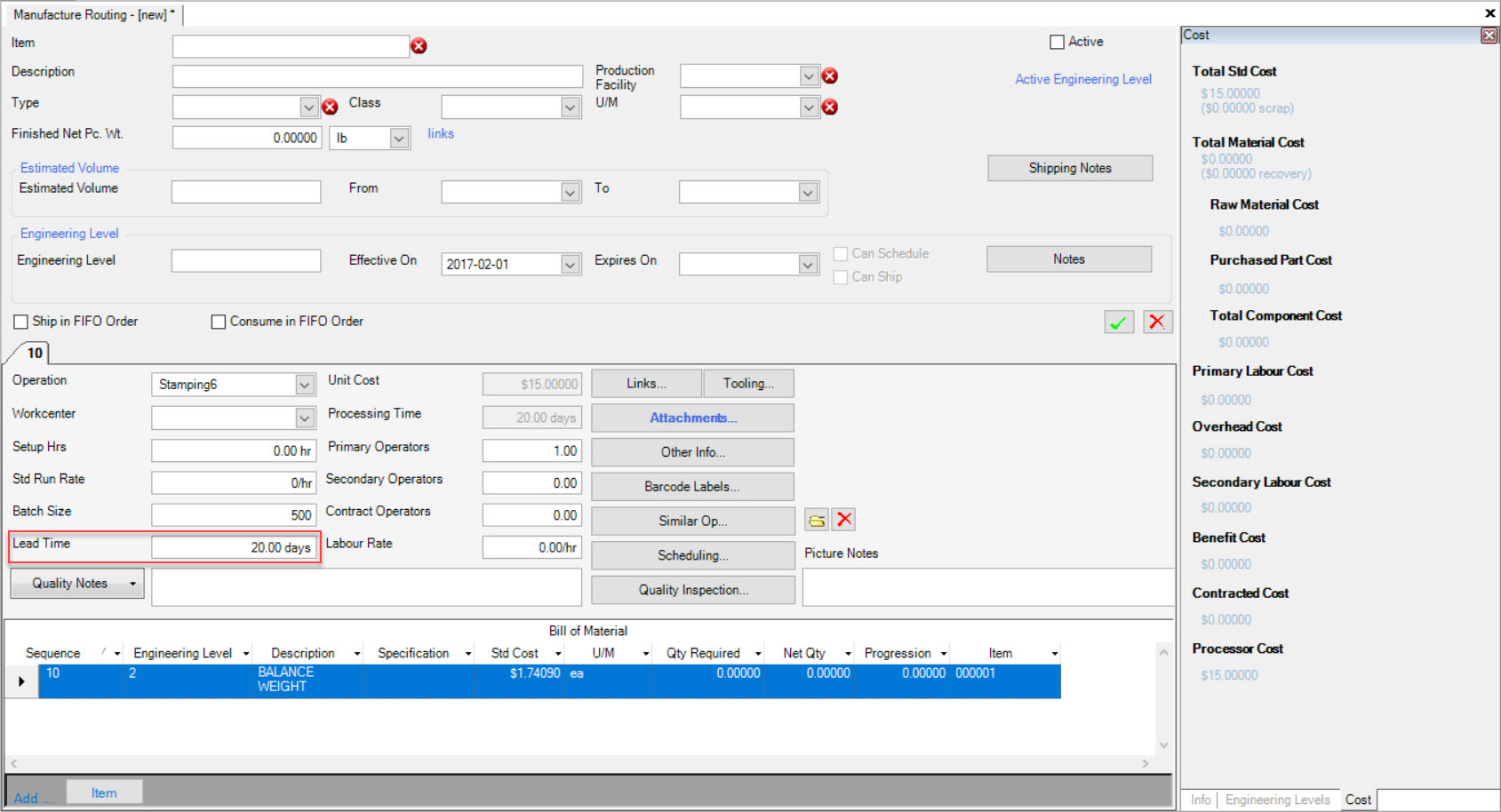Click the Similar Op... button
The image size is (1501, 812).
pyautogui.click(x=692, y=521)
